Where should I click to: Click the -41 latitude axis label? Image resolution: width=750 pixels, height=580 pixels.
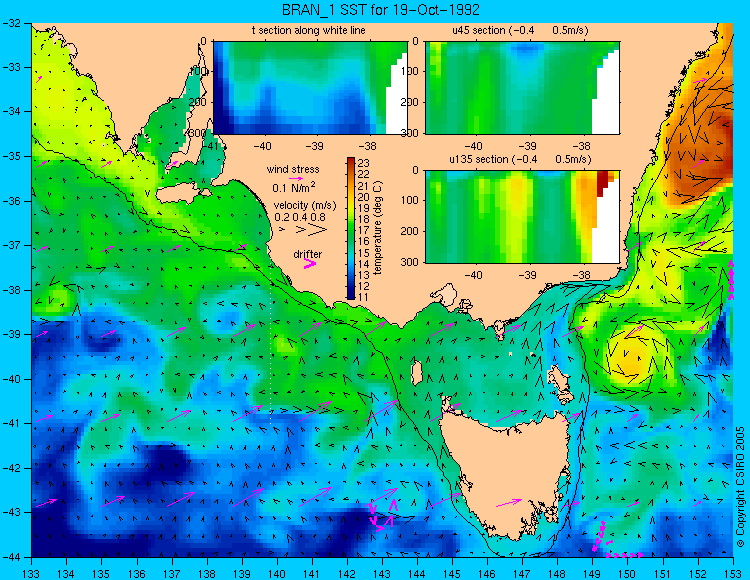[11, 424]
